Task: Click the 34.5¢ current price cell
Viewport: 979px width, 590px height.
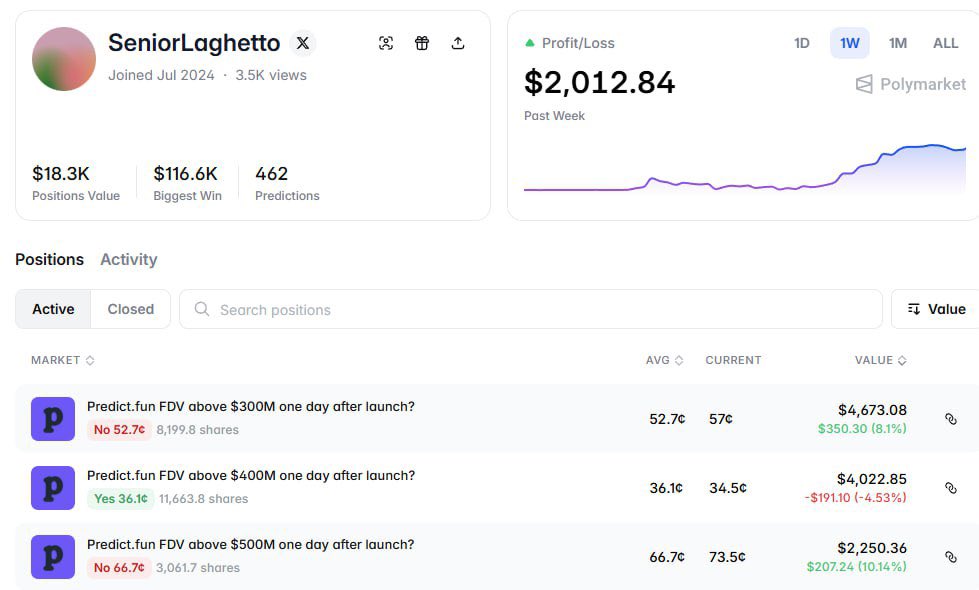Action: (x=728, y=488)
